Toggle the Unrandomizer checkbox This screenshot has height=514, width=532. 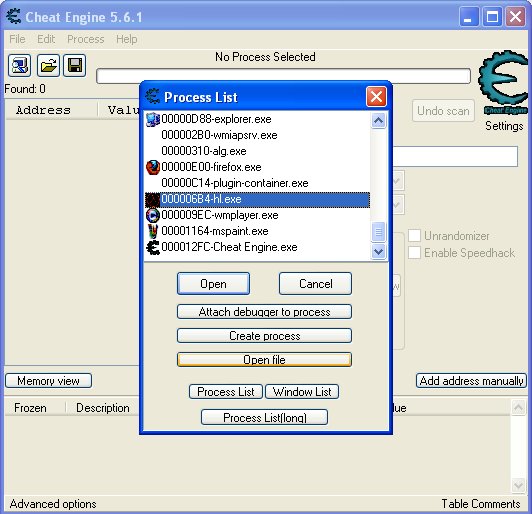click(414, 235)
